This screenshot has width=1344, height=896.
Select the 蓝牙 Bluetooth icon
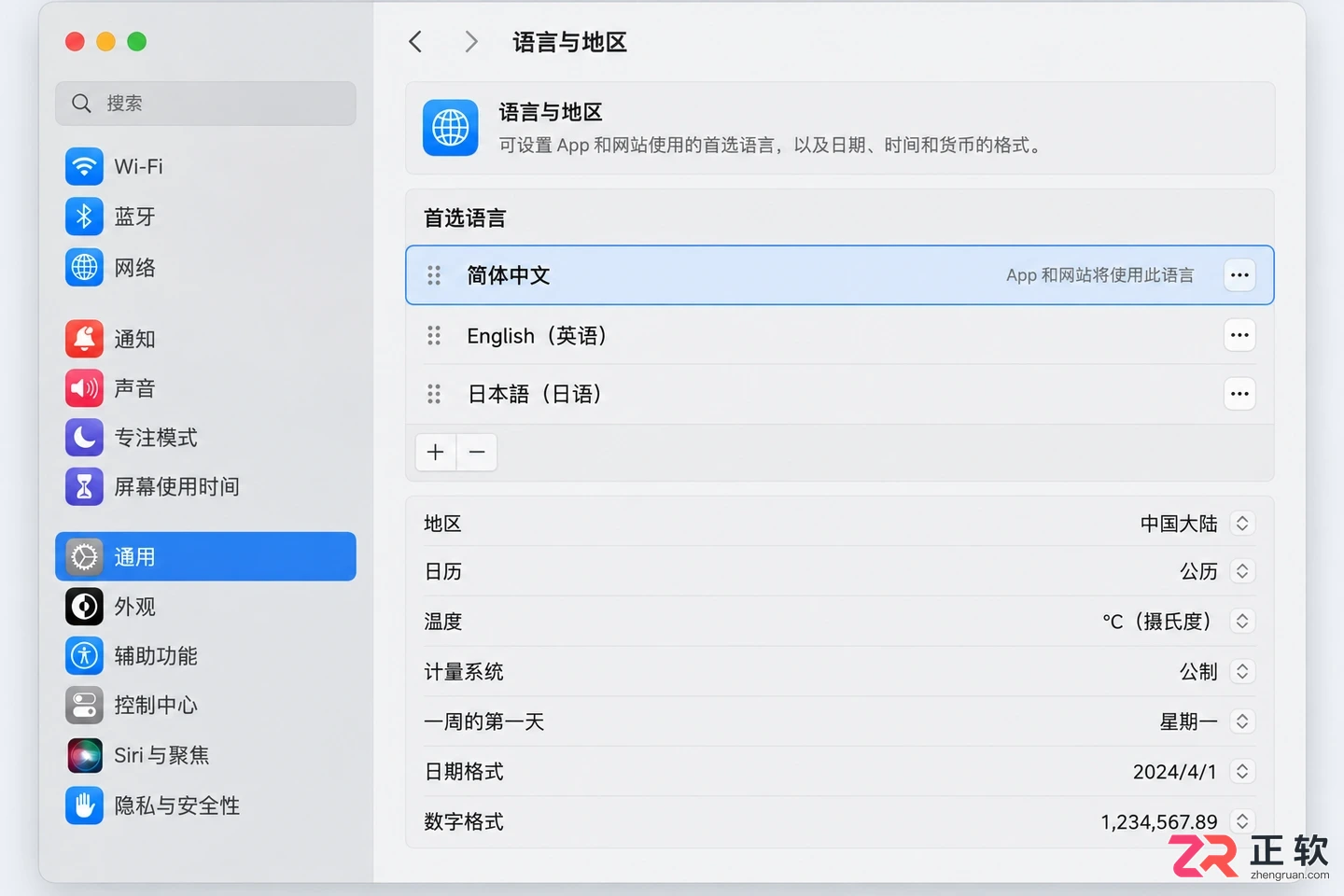pyautogui.click(x=84, y=217)
